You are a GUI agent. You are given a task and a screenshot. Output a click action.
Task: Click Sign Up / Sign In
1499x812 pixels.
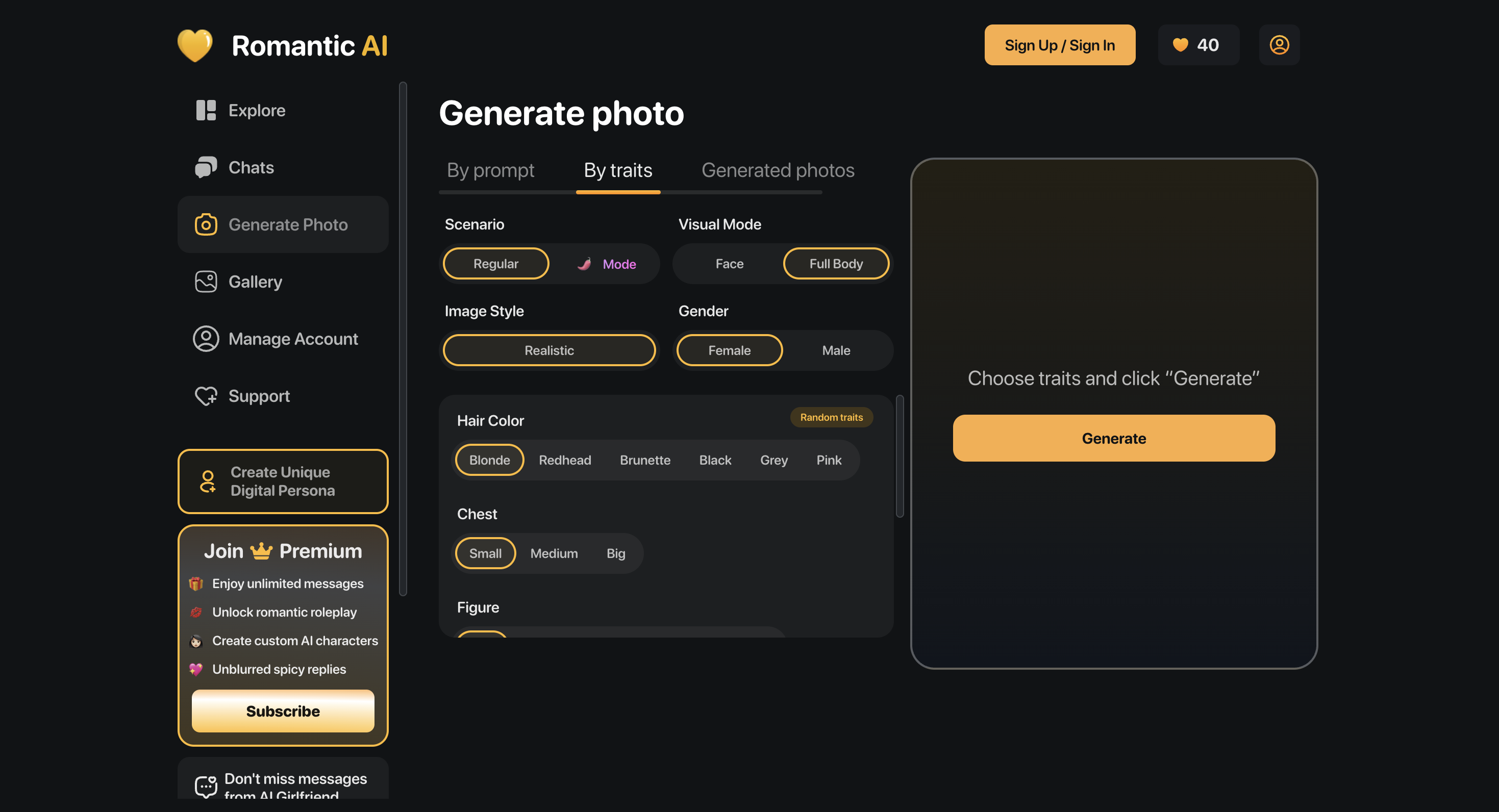1060,45
